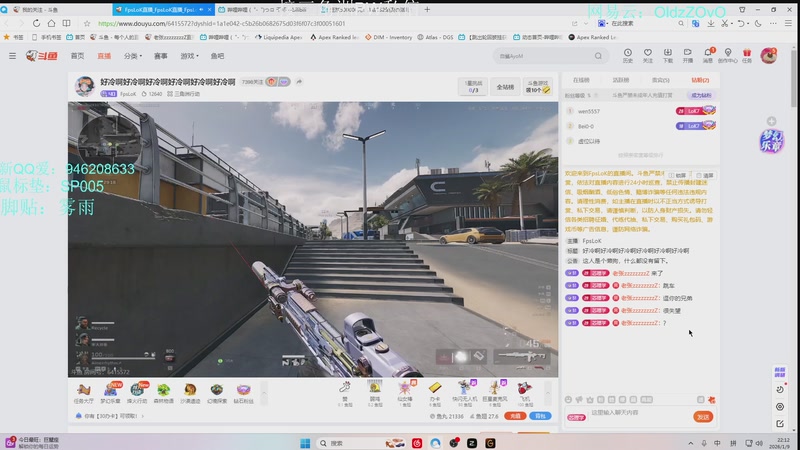Open the 任务 gift box icon

747,56
